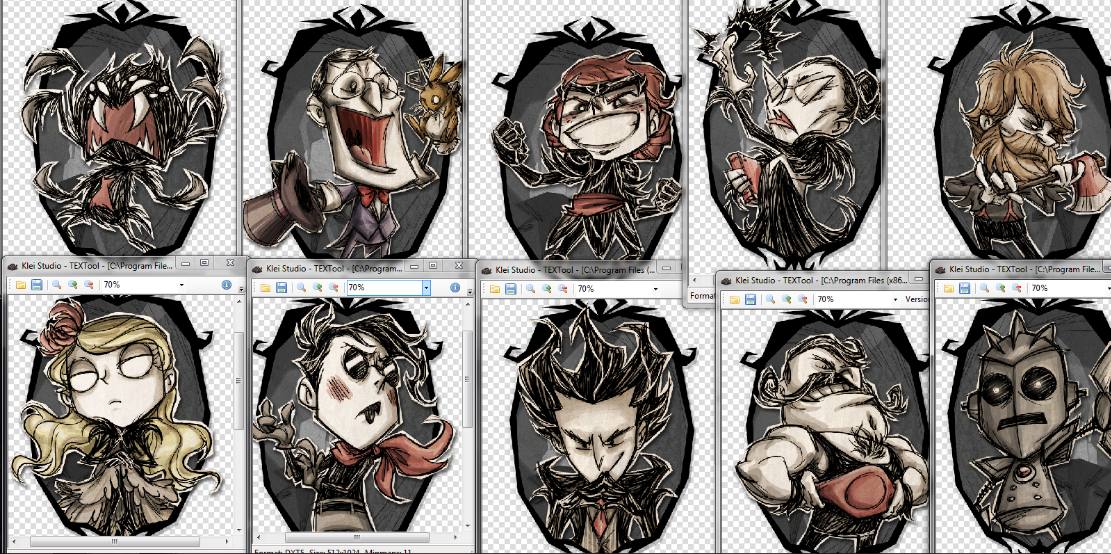The image size is (1111, 554).
Task: Zoom out icon in blonde girl portrait window
Action: pos(89,285)
